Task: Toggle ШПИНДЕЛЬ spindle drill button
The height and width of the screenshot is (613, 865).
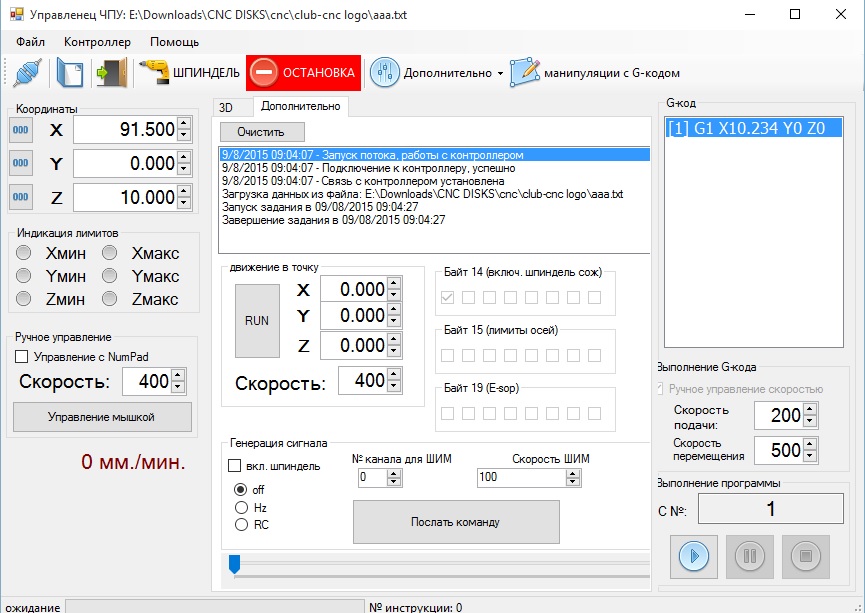Action: (x=189, y=72)
